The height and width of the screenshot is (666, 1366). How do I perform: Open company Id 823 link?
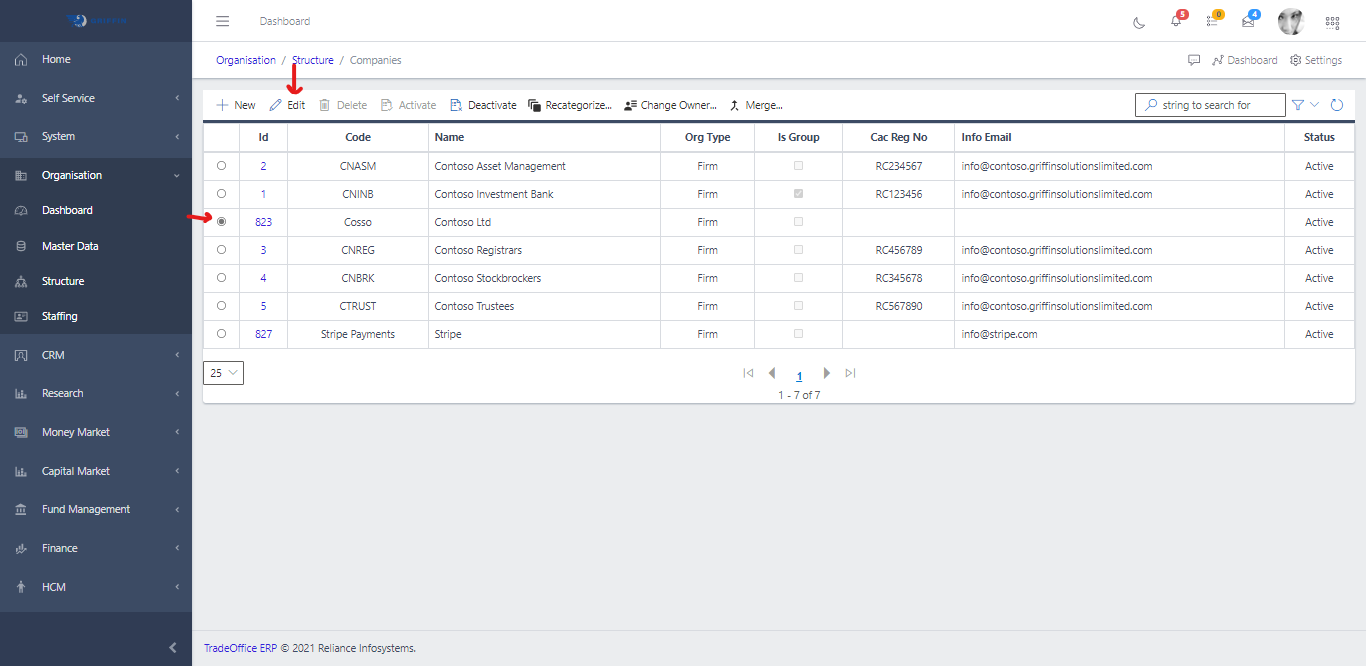263,222
